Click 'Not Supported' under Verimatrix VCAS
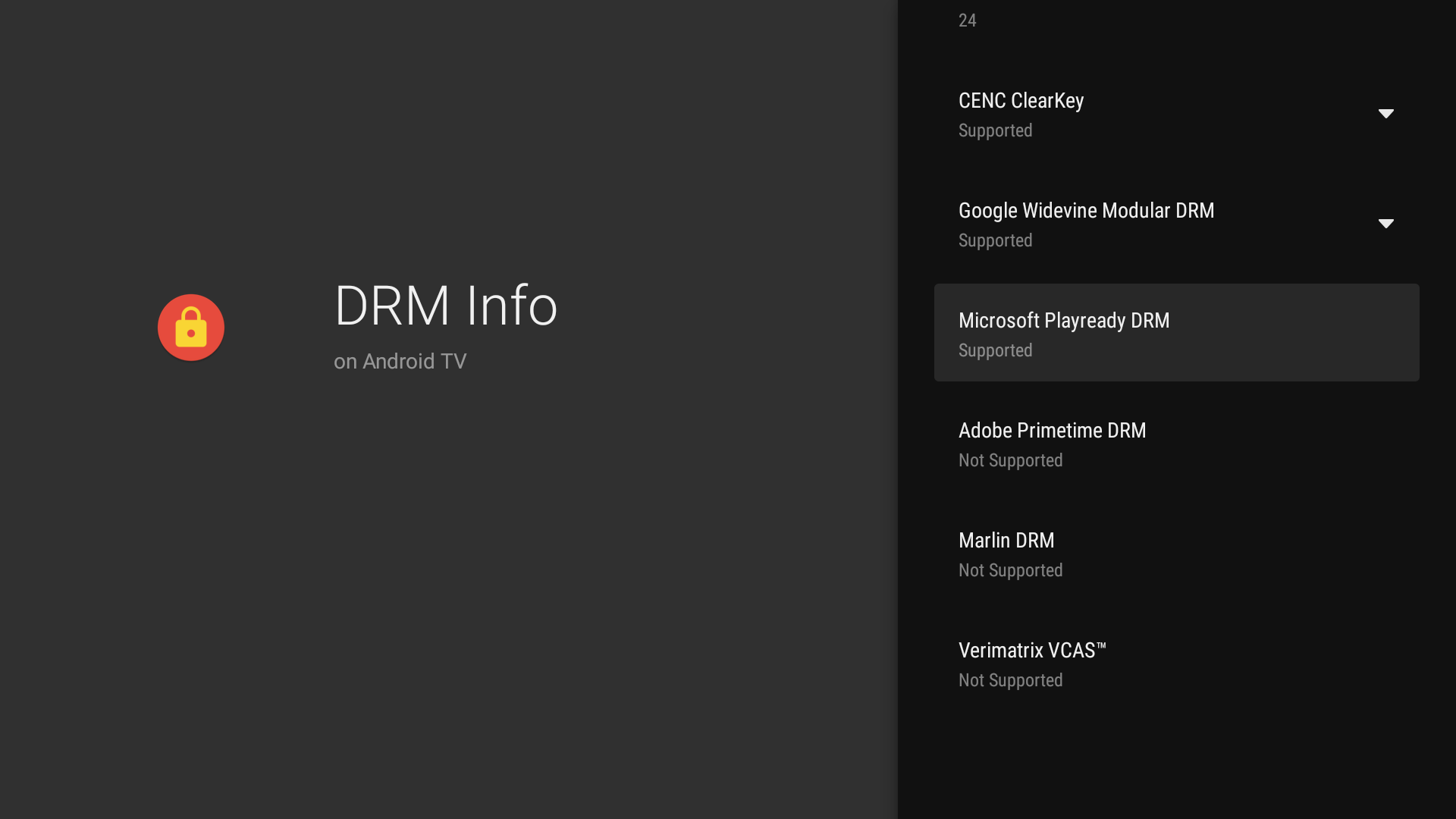 (1010, 680)
